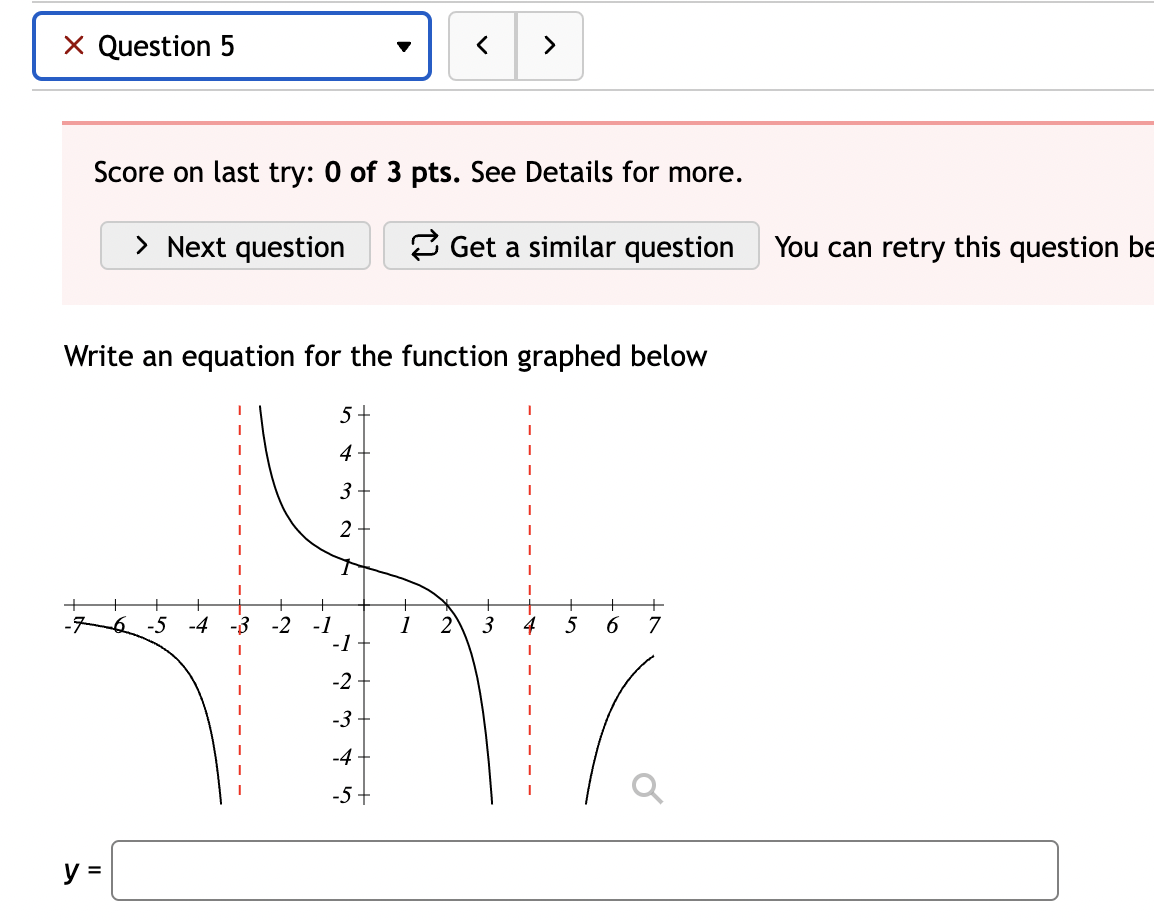Click the right angle bracket navigation icon
Image resolution: width=1154 pixels, height=922 pixels.
tap(549, 45)
